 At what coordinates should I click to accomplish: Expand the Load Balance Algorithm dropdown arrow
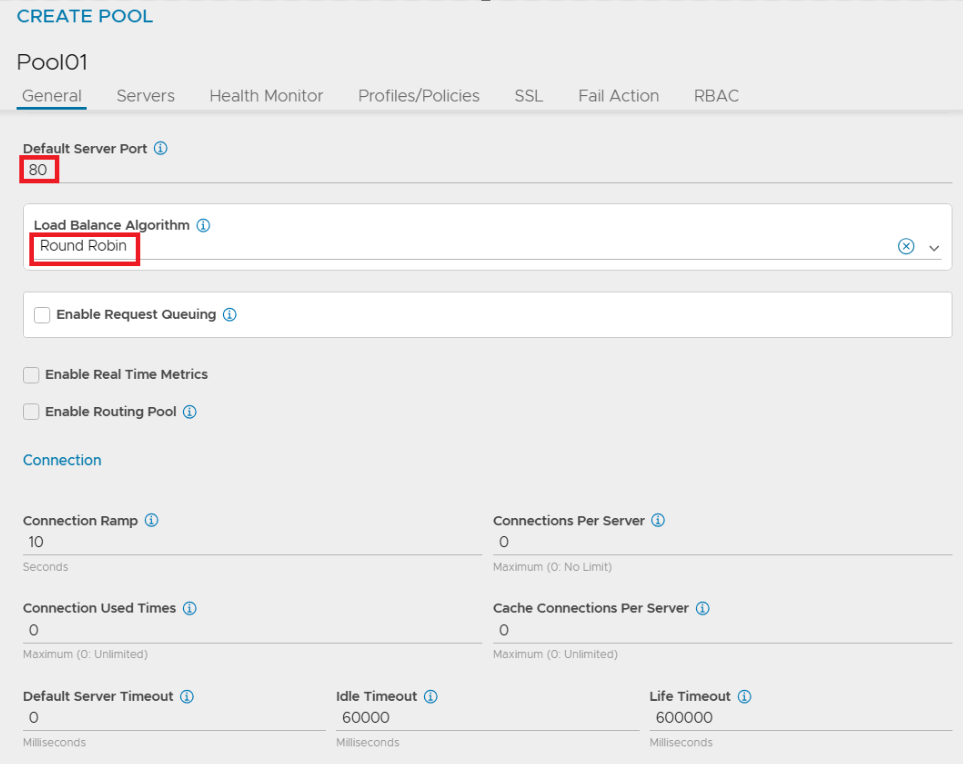click(x=934, y=248)
